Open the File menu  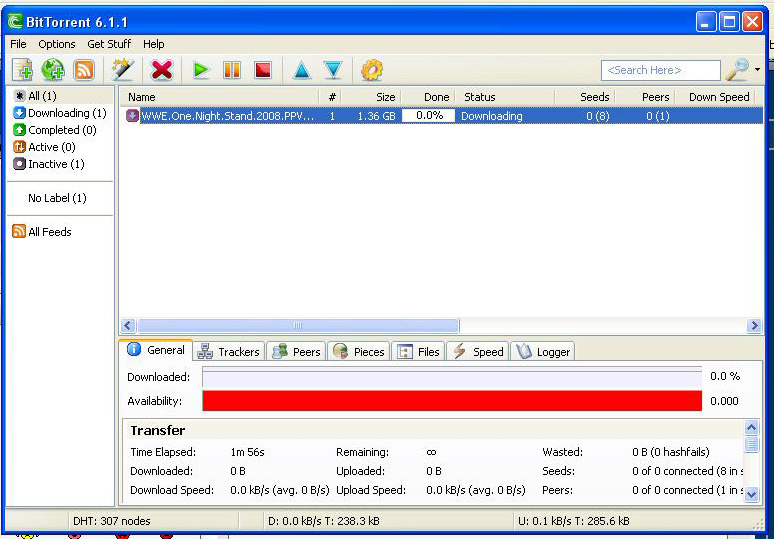(x=18, y=44)
